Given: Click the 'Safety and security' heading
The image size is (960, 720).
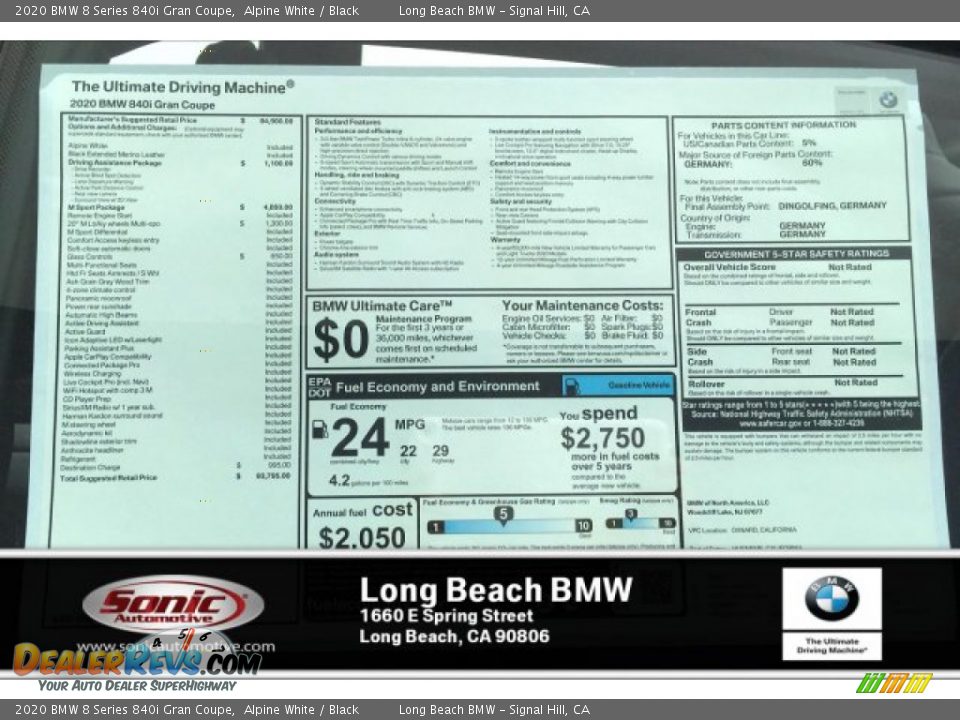Looking at the screenshot, I should click(520, 201).
